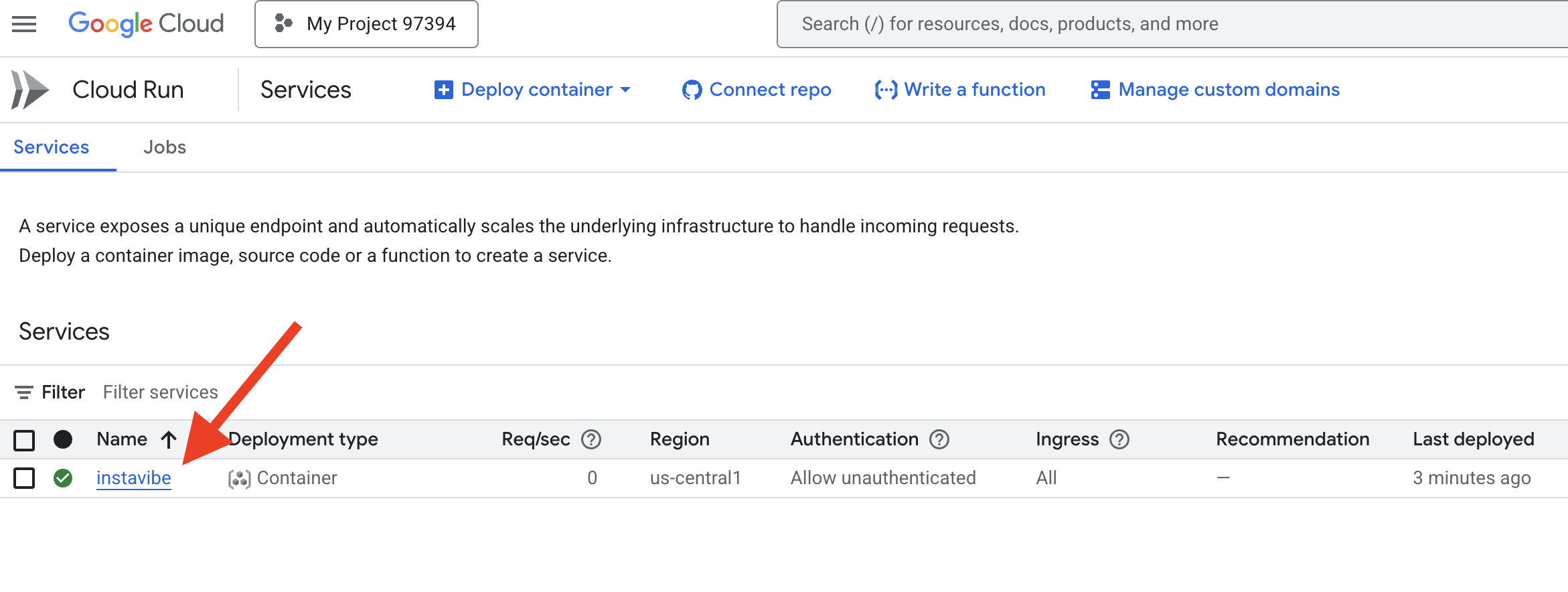Image resolution: width=1568 pixels, height=592 pixels.
Task: Click the green status checkmark for instavibe
Action: pos(63,478)
